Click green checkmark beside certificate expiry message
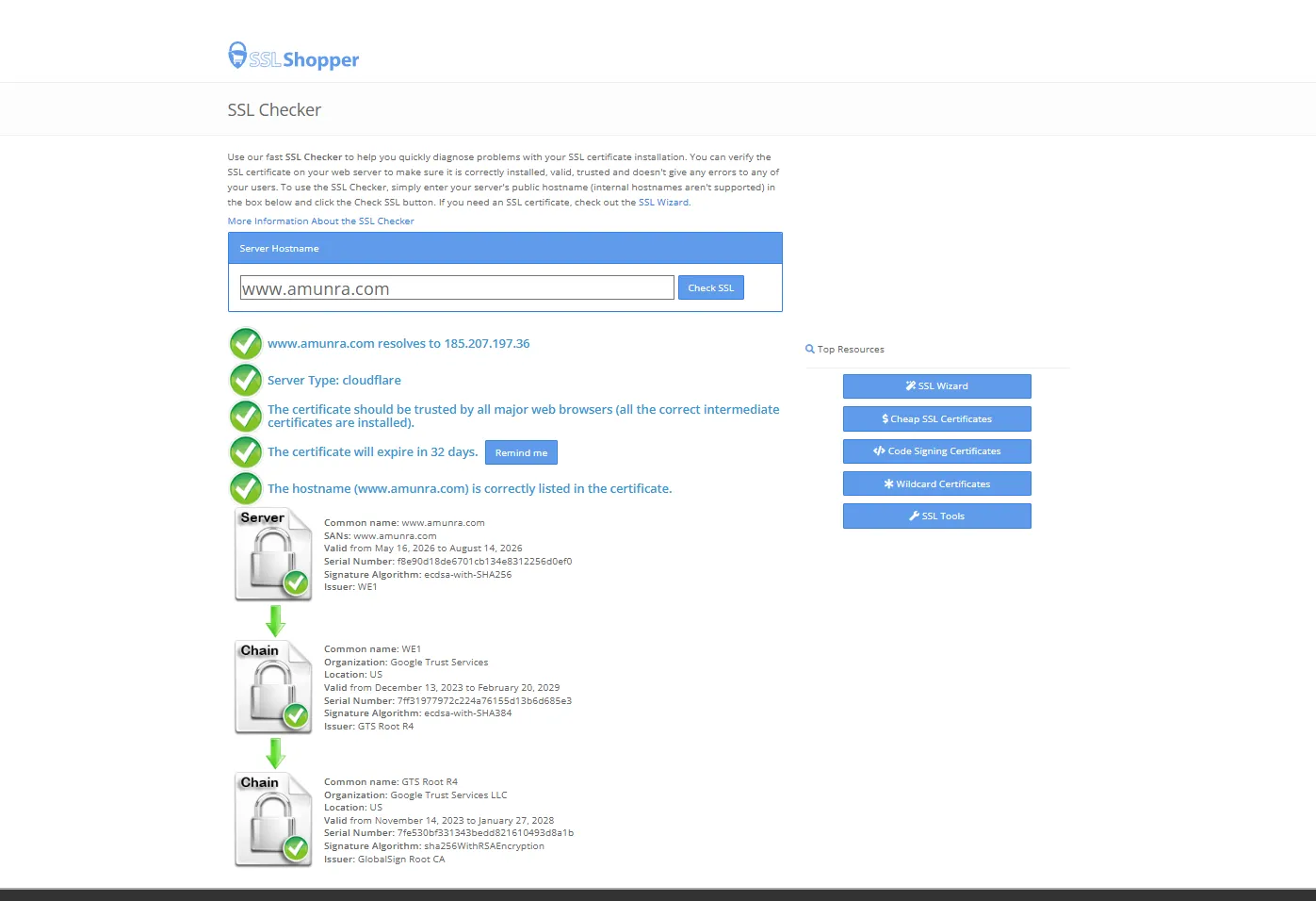This screenshot has width=1316, height=901. 246,452
